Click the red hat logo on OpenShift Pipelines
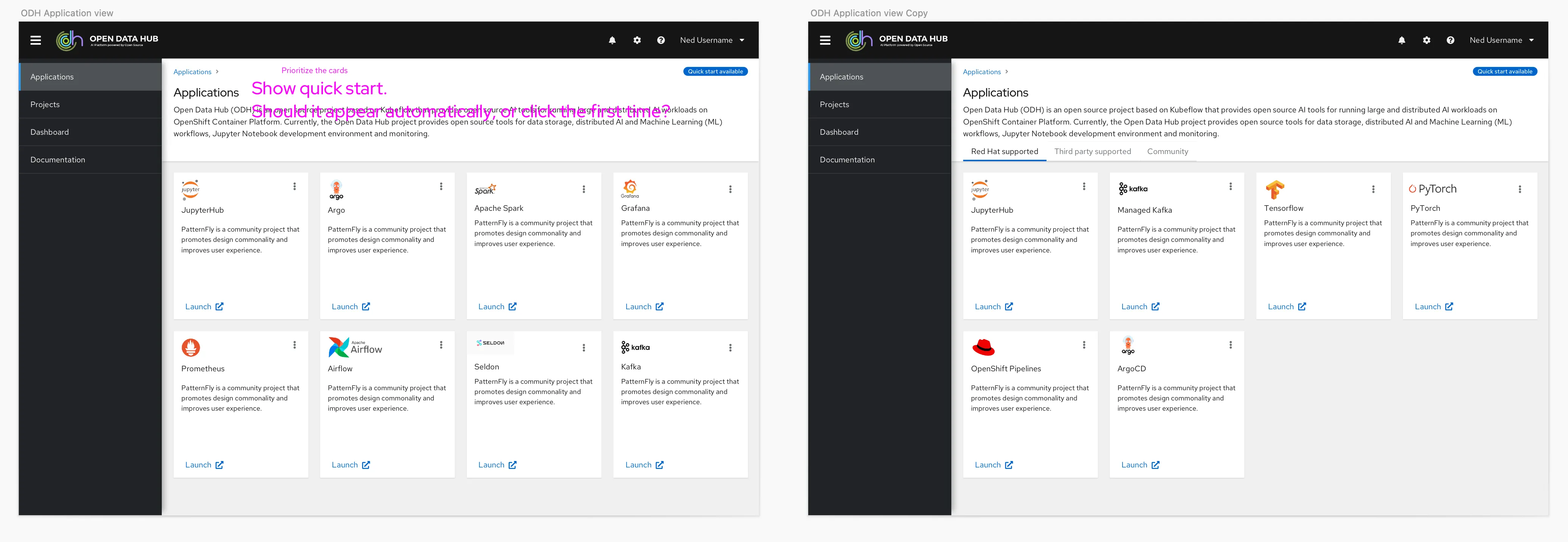This screenshot has width=1568, height=542. click(x=983, y=347)
